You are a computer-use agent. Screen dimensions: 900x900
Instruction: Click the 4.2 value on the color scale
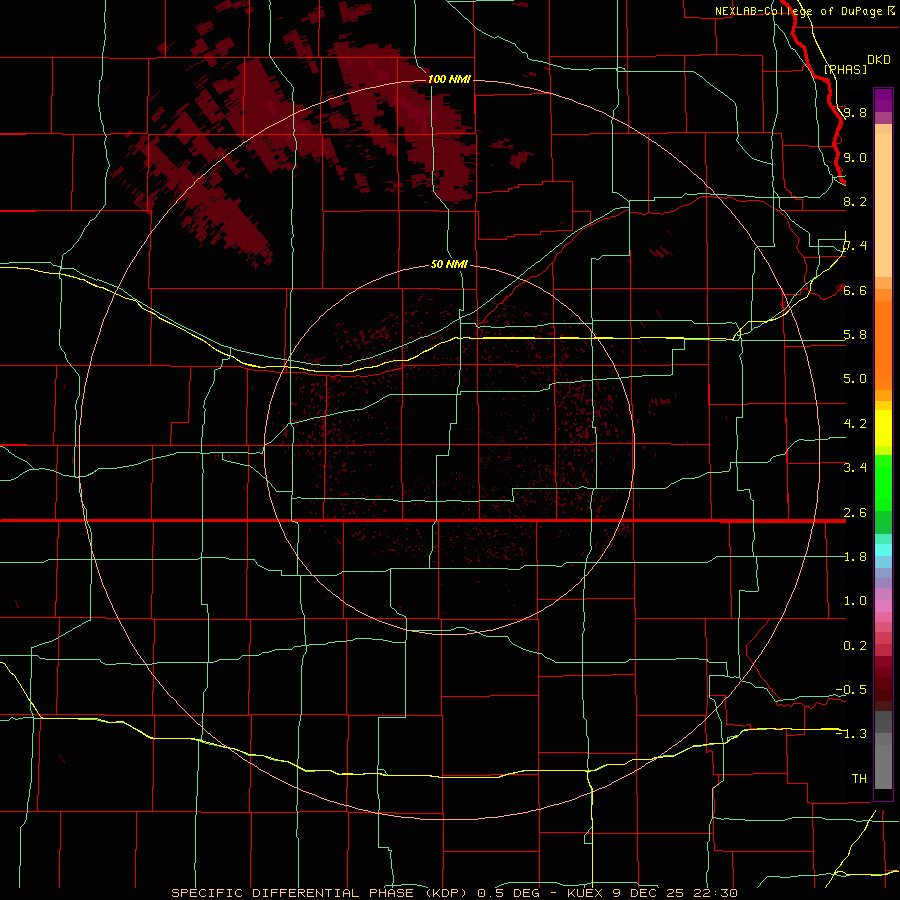point(855,424)
